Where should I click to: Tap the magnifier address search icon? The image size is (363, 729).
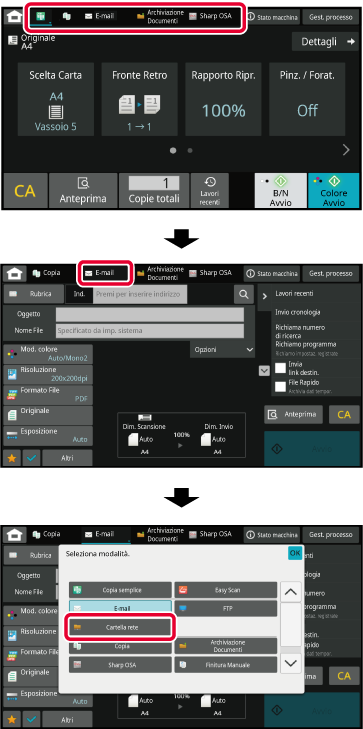(244, 294)
